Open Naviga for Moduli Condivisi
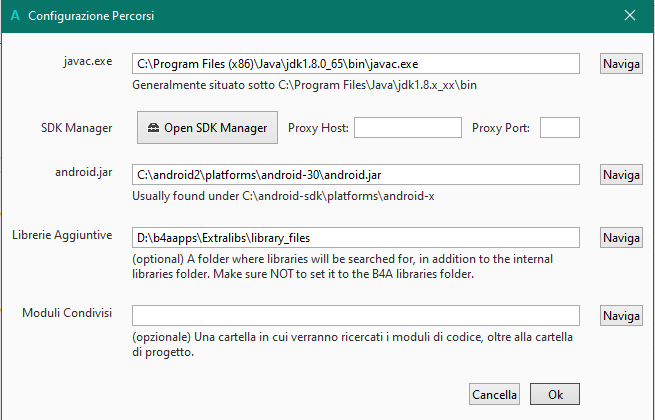The width and height of the screenshot is (655, 420). pyautogui.click(x=621, y=316)
